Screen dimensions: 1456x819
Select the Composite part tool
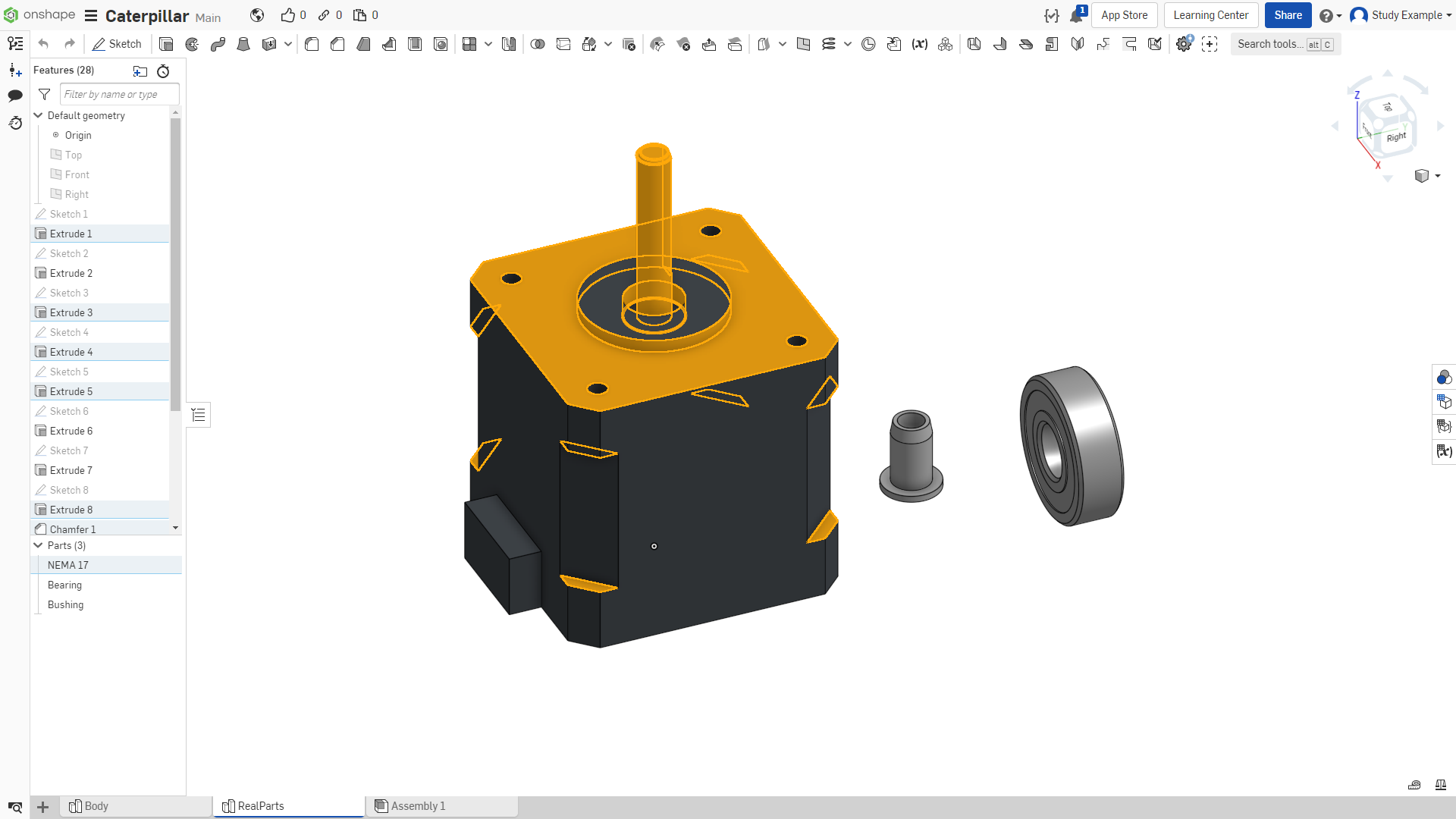pos(945,44)
